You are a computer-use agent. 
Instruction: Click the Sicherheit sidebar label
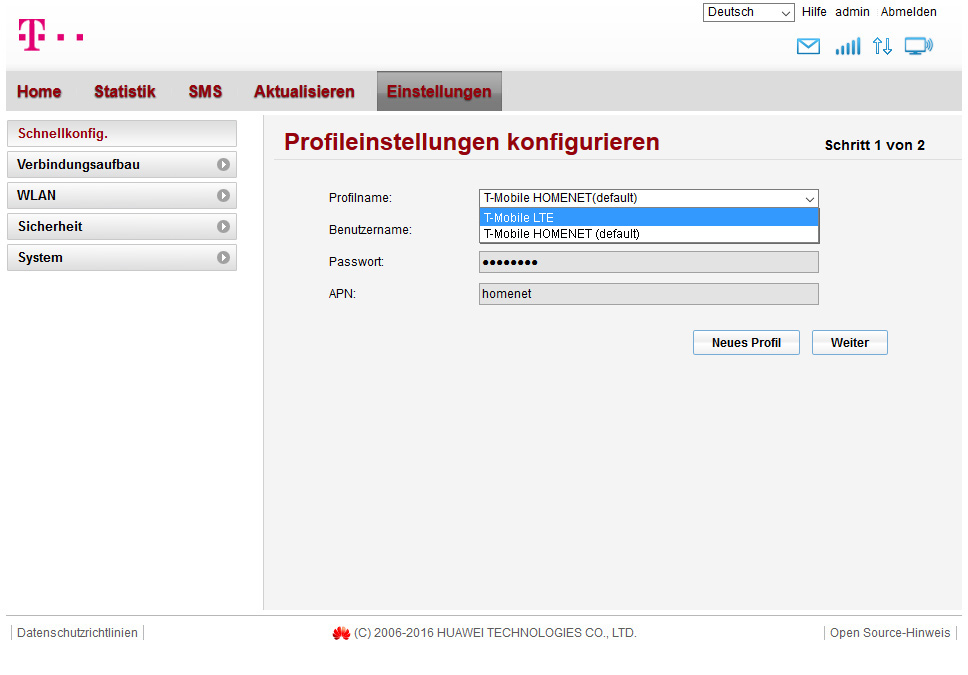50,227
